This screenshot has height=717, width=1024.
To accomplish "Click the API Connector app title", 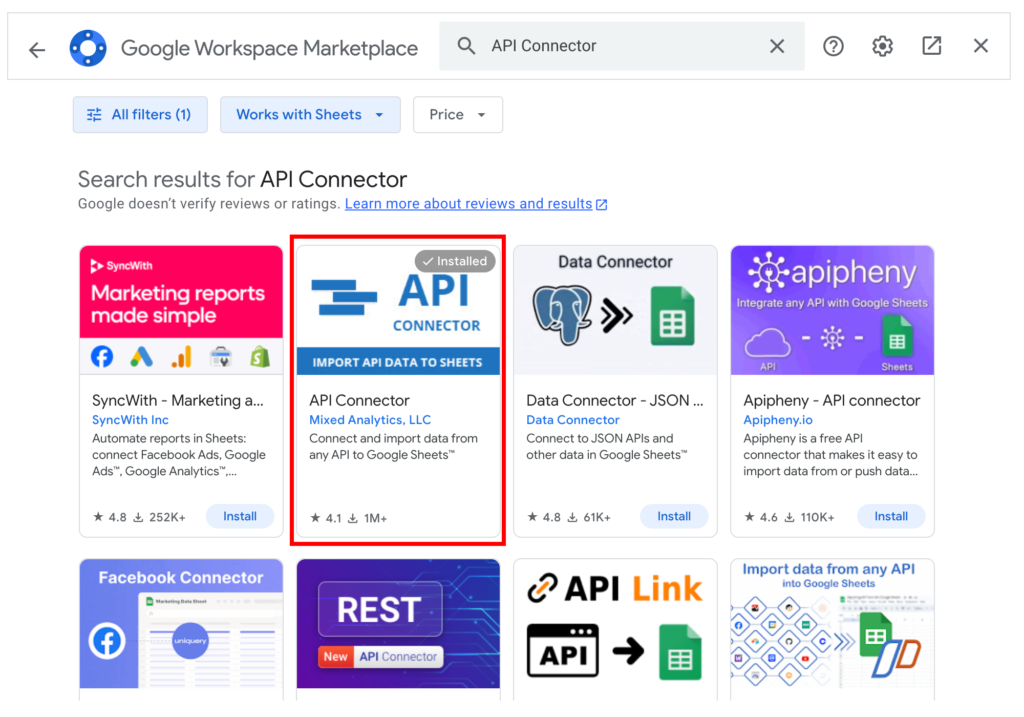I will click(x=359, y=400).
